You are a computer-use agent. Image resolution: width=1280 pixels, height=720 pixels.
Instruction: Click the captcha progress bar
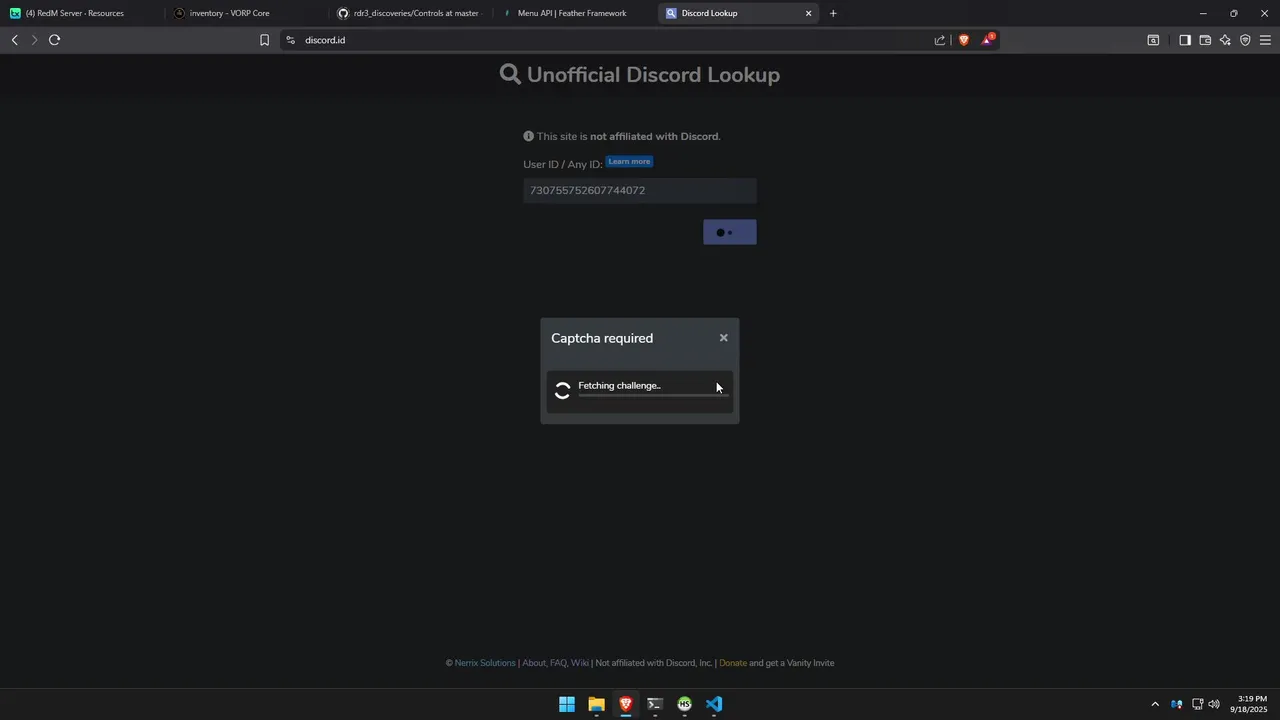[653, 396]
